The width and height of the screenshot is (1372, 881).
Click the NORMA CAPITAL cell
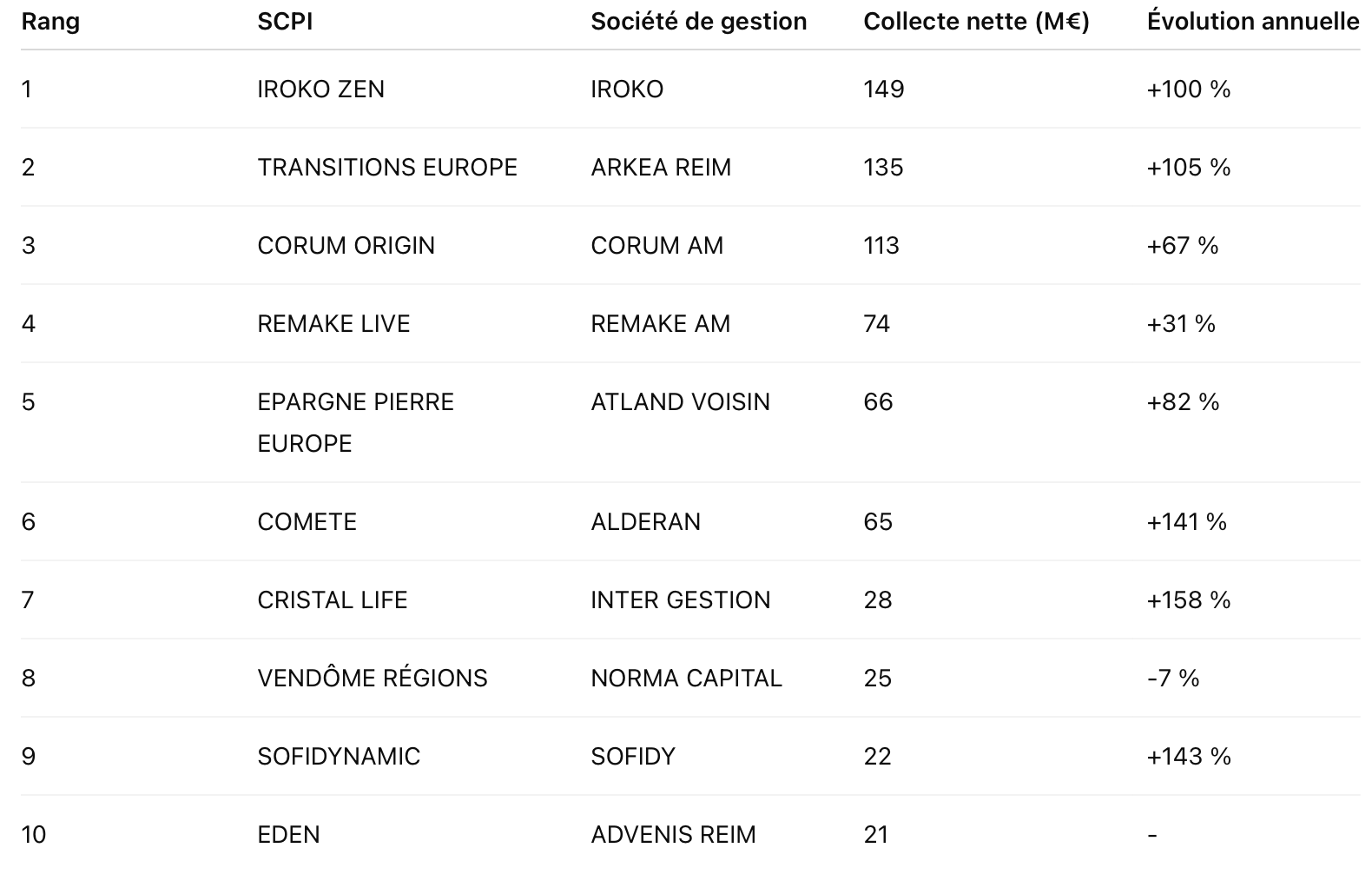click(x=686, y=679)
